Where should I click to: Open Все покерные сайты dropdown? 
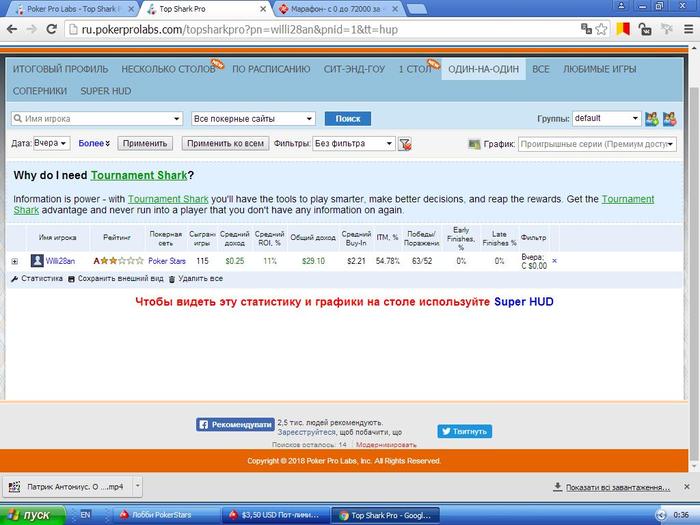click(x=253, y=119)
